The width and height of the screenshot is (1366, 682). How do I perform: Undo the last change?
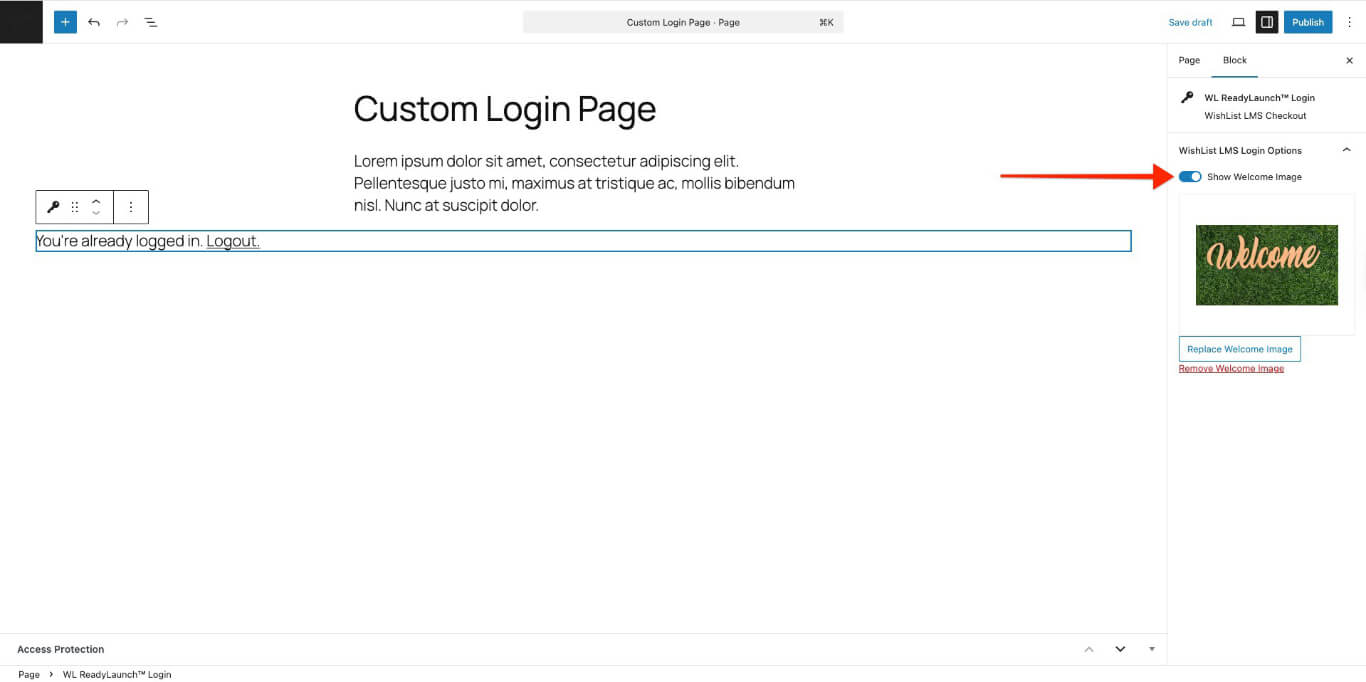tap(93, 21)
